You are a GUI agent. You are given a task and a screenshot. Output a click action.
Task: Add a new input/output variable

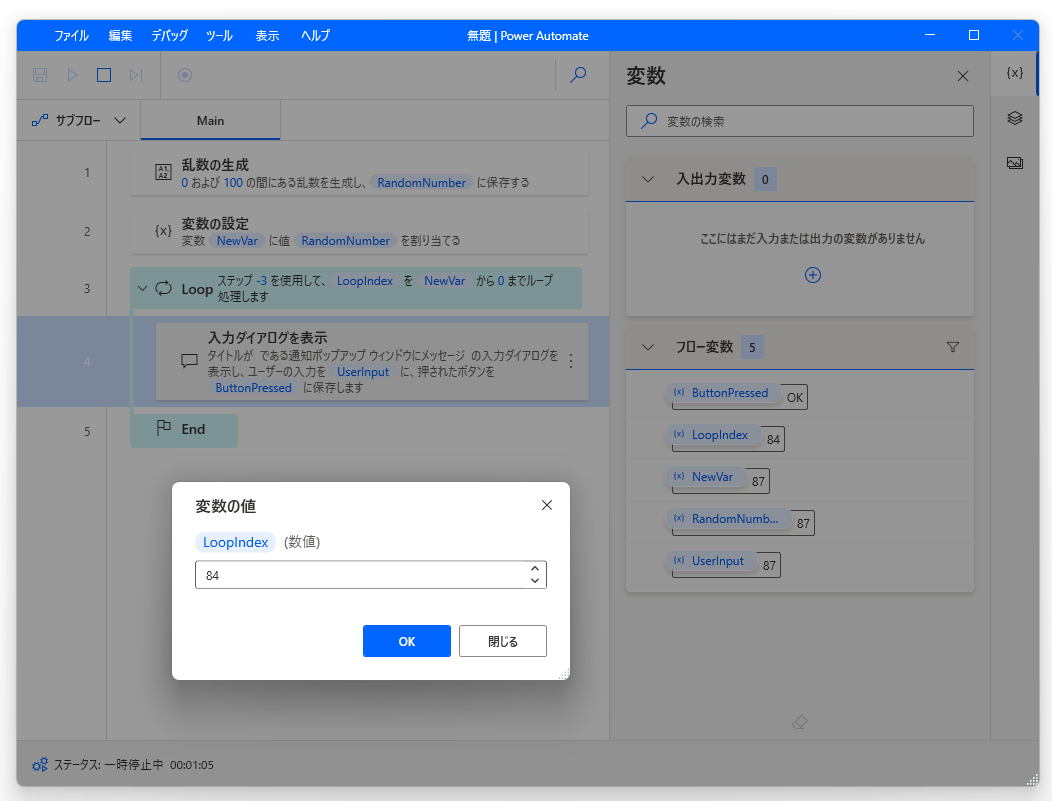pos(813,274)
